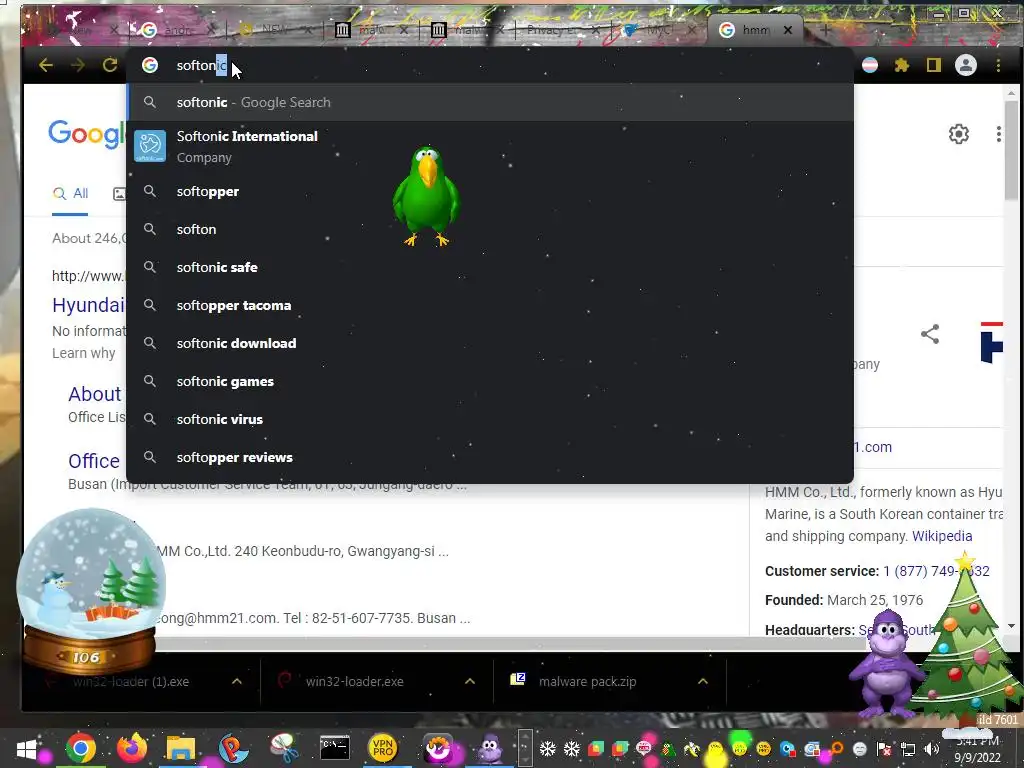The width and height of the screenshot is (1024, 768).
Task: Click the customer service phone number link
Action: [936, 571]
